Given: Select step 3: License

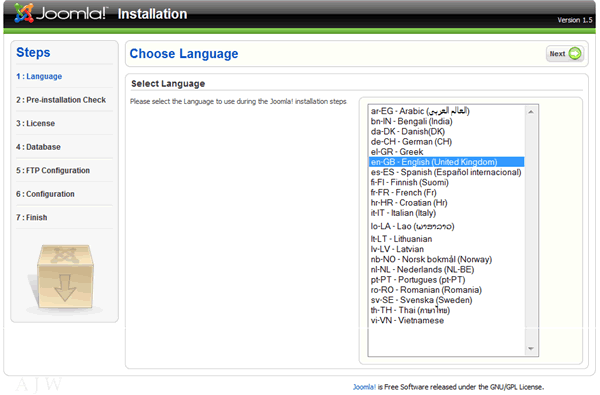Looking at the screenshot, I should [36, 123].
